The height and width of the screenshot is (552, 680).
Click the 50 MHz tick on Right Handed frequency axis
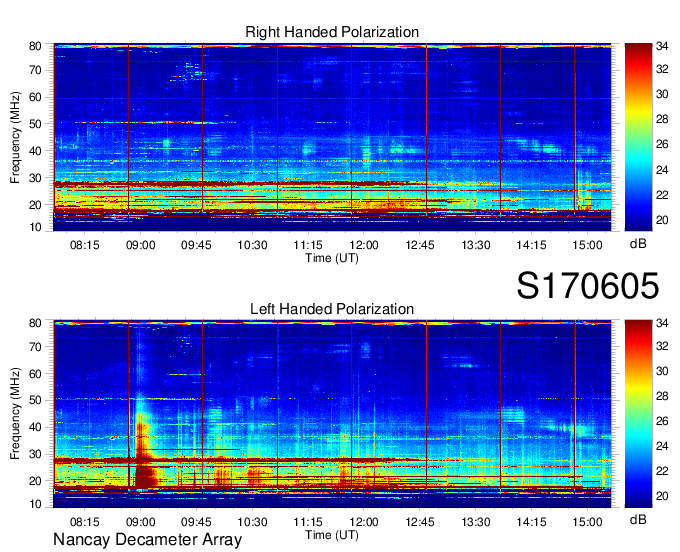coord(35,124)
